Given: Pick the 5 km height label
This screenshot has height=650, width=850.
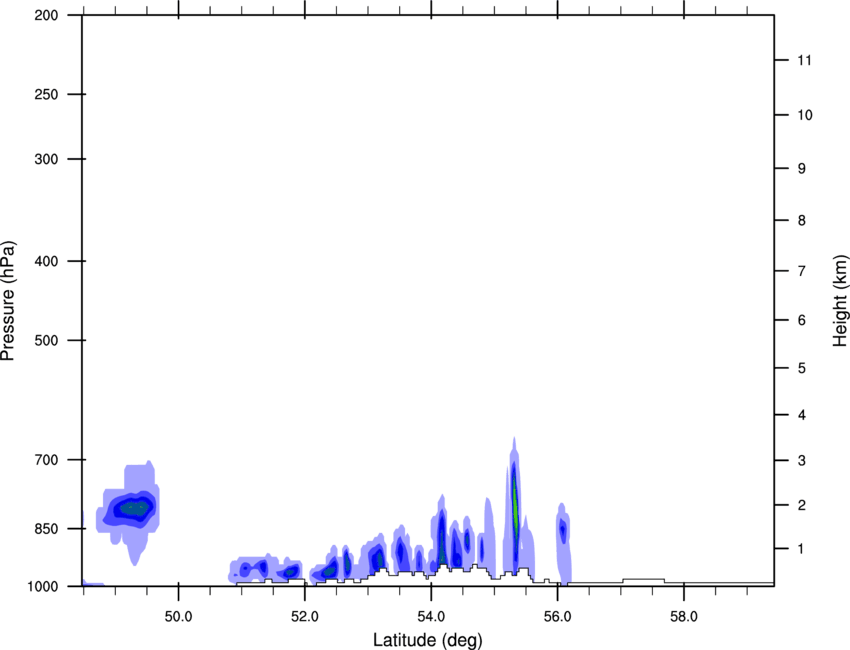Looking at the screenshot, I should [802, 368].
